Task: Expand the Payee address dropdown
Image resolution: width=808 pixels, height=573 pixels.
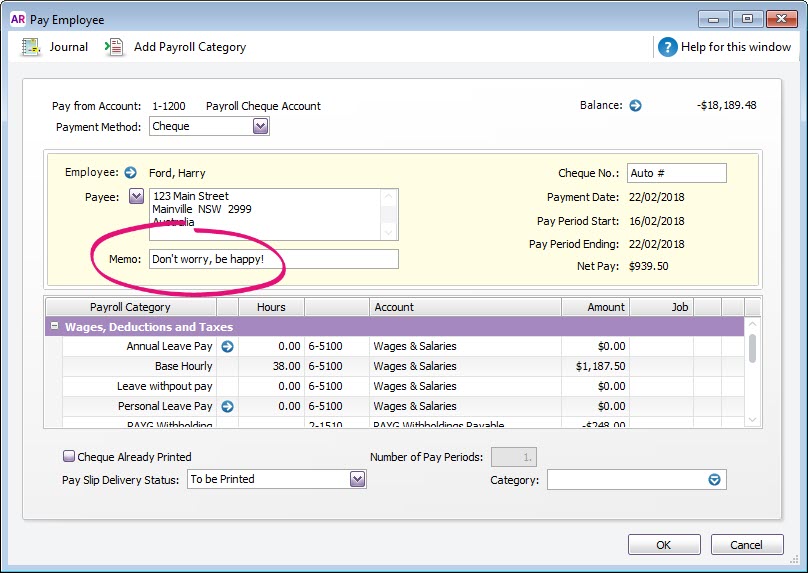Action: pos(137,197)
